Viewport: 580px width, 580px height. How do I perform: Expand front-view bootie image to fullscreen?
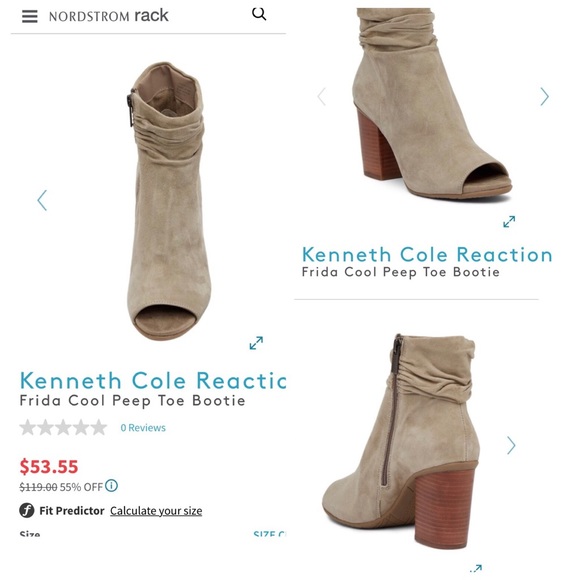click(256, 343)
